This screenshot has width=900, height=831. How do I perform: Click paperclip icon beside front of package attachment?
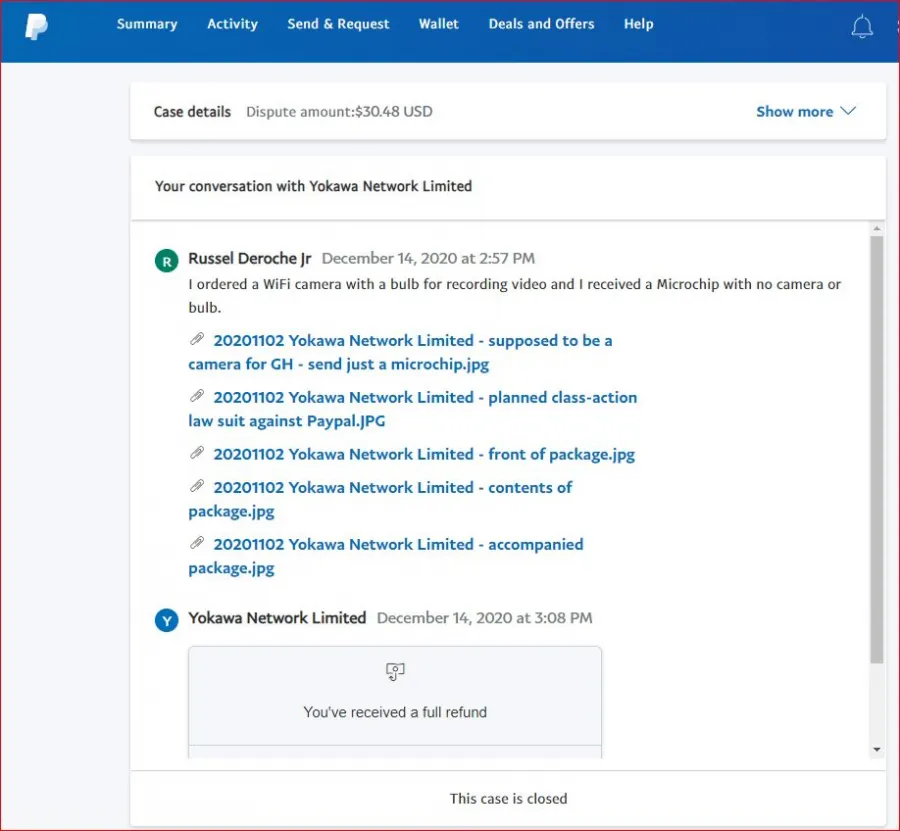pos(197,453)
